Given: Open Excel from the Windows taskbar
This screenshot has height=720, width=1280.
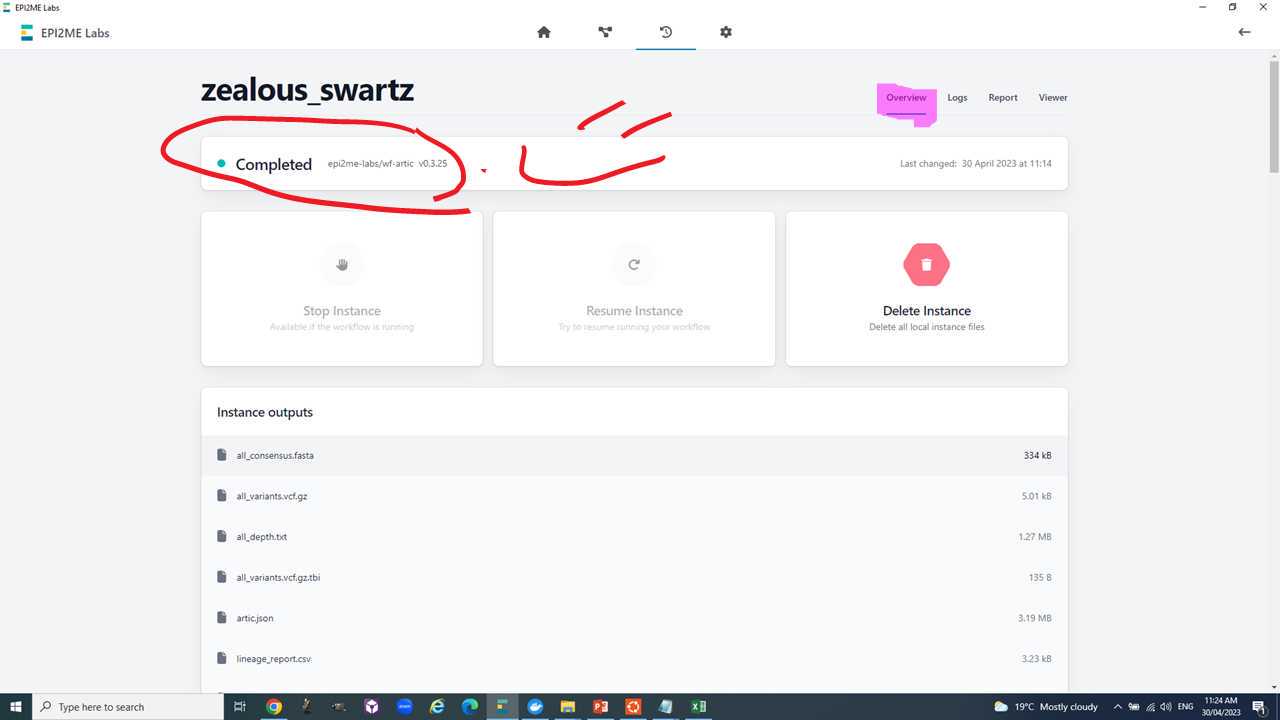Looking at the screenshot, I should point(698,707).
